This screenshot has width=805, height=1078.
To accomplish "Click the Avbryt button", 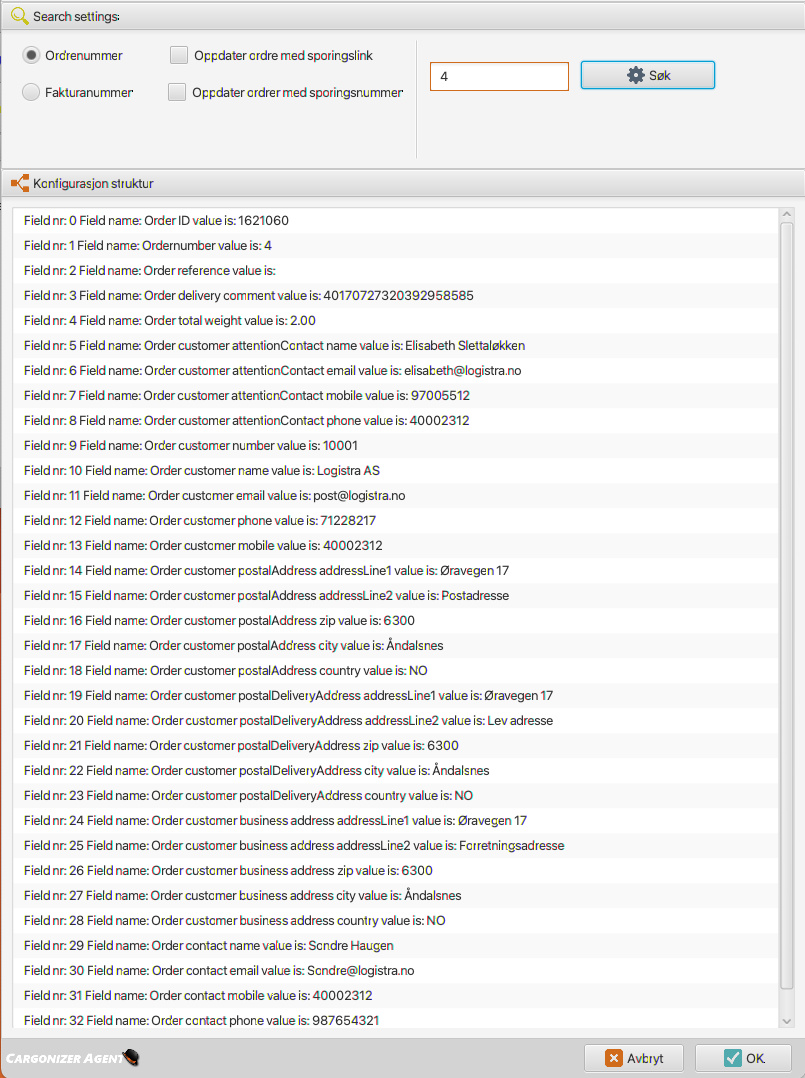I will point(634,1058).
